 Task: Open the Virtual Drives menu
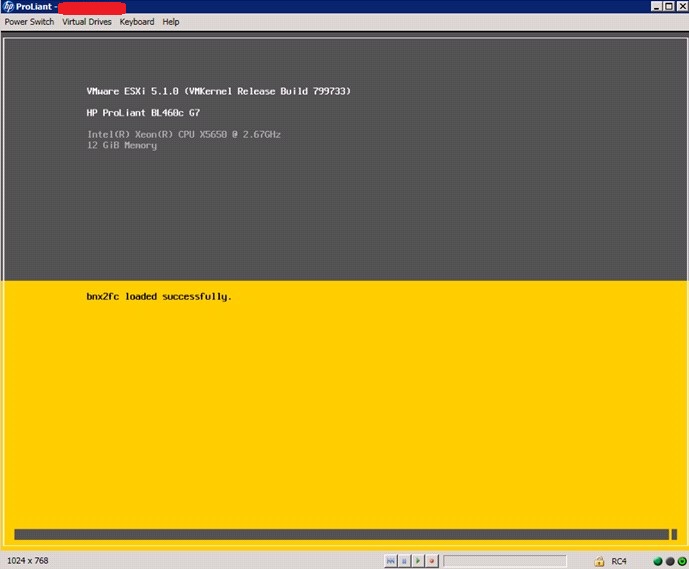point(87,22)
